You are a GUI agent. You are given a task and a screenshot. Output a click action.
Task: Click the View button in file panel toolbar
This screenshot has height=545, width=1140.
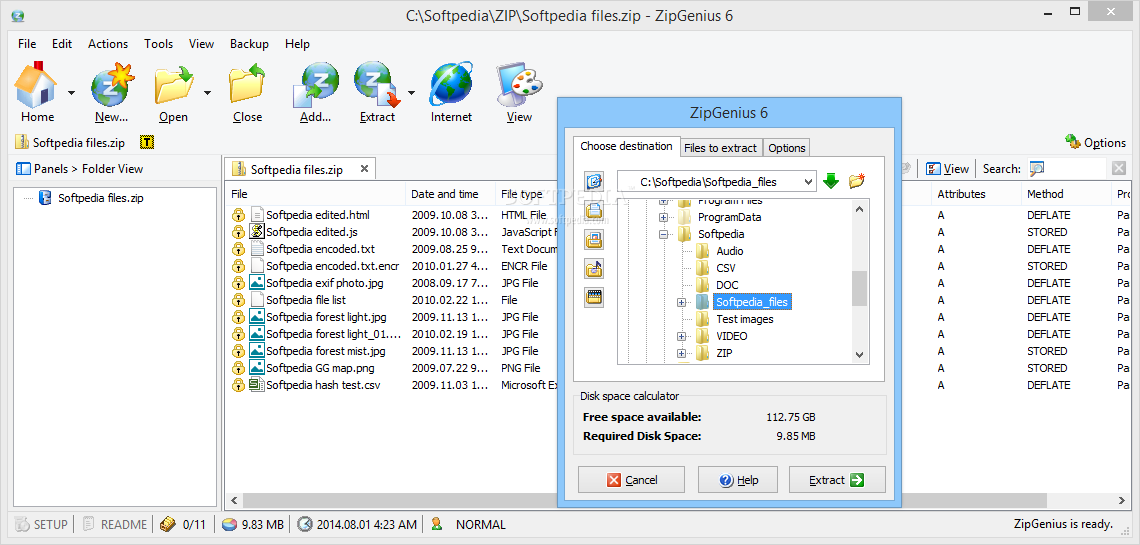(947, 169)
